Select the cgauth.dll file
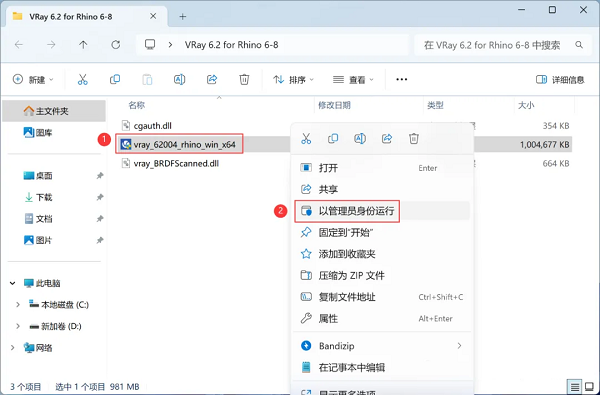This screenshot has height=395, width=600. 153,126
